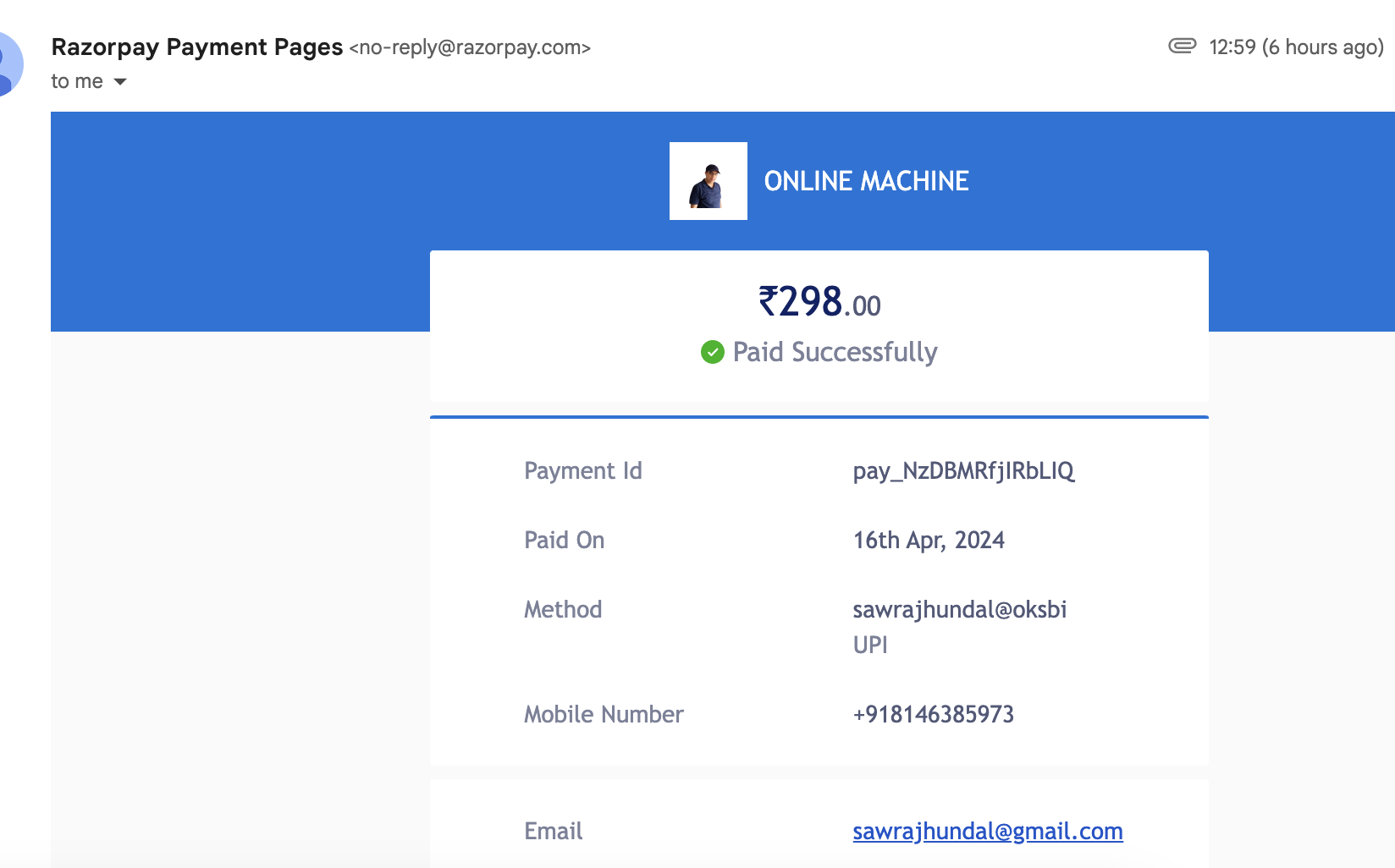Open the sawrajhundal@gmail.com email link
This screenshot has height=868, width=1395.
[988, 831]
